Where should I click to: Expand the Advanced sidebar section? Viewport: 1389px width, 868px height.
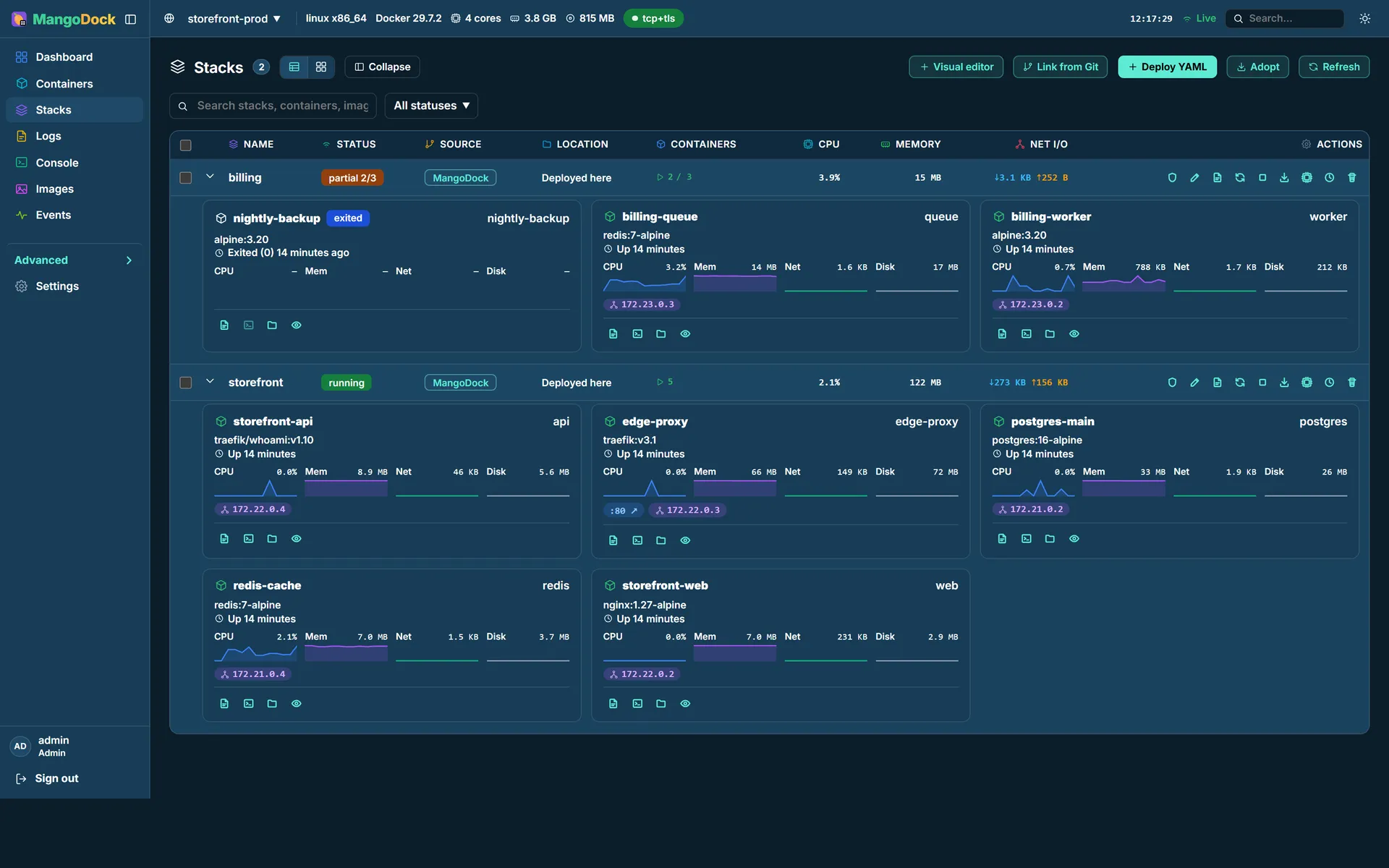tap(74, 260)
